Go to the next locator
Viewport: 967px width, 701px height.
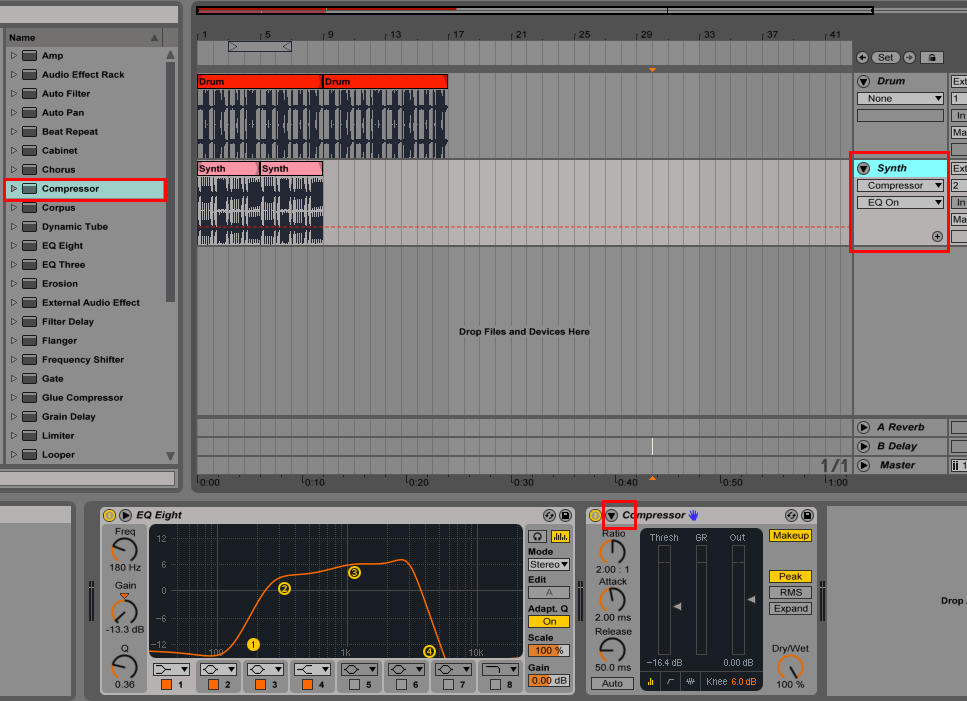pos(910,57)
